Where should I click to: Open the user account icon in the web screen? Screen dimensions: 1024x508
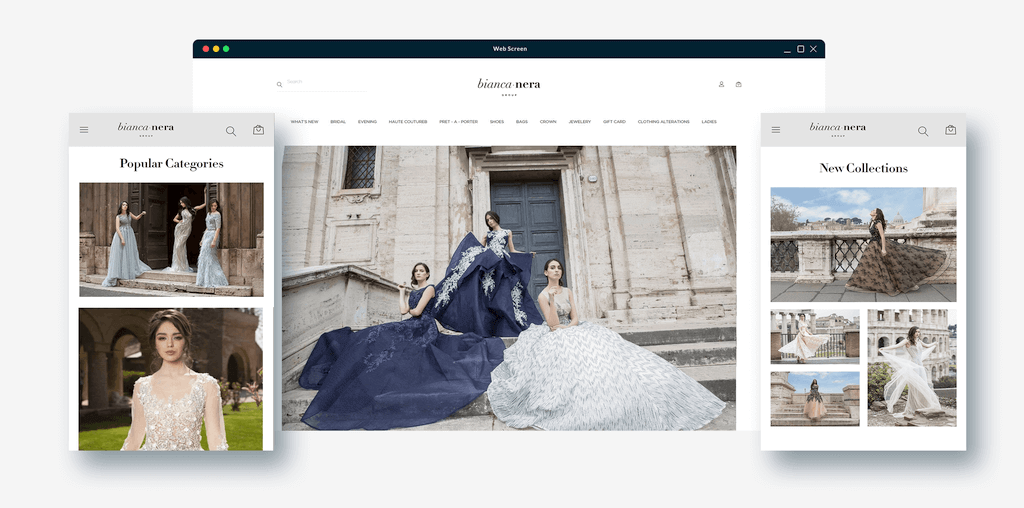tap(722, 84)
